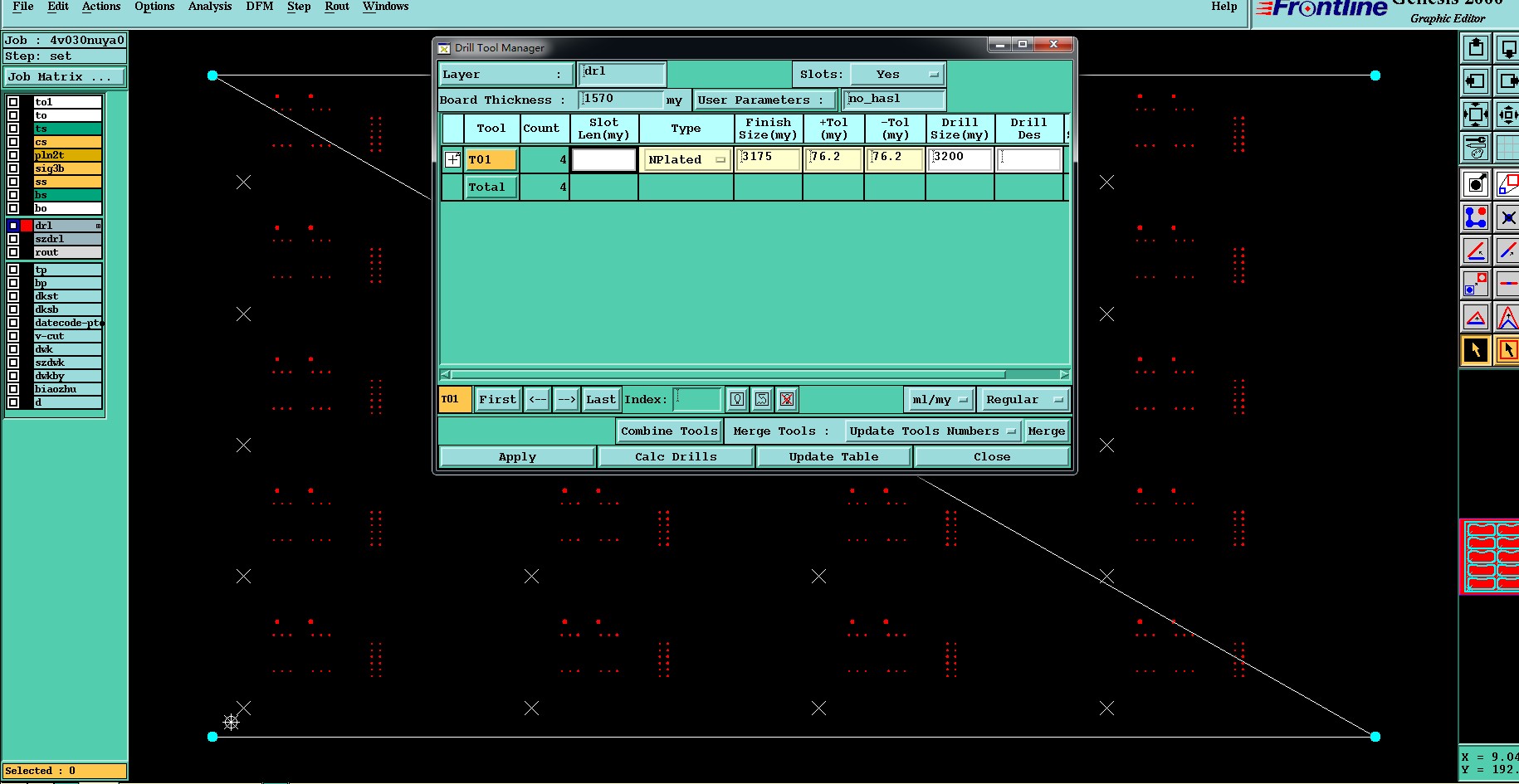Activate the orange framed arrow select tool
This screenshot has height=784, width=1519.
(x=1507, y=350)
